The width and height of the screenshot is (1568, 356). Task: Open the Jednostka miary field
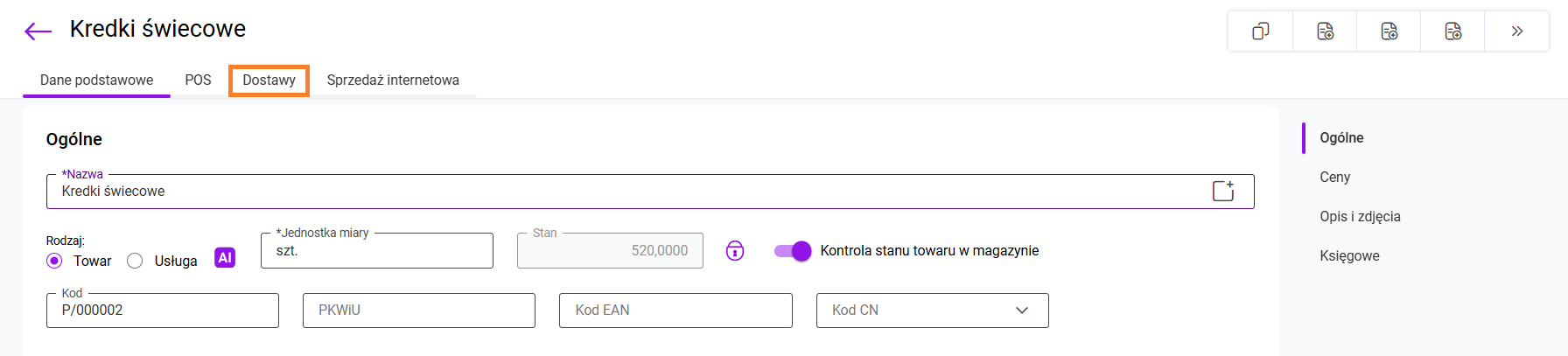coord(376,251)
